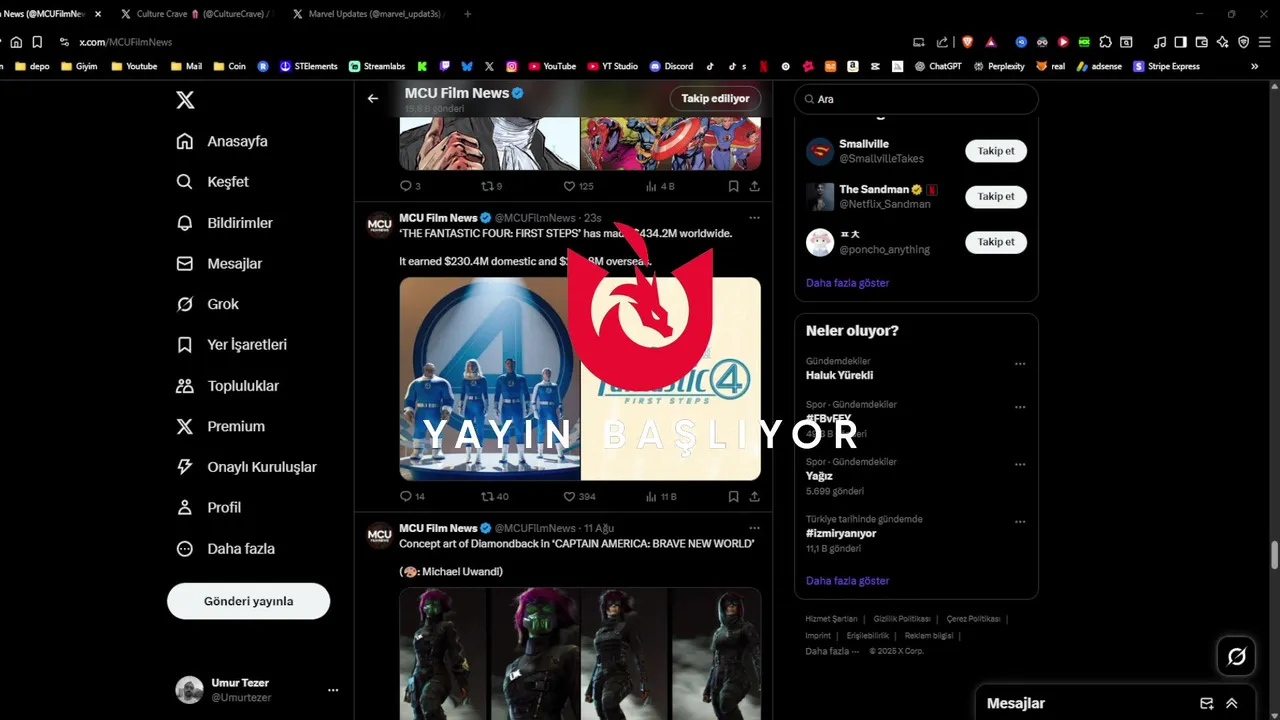Repost the post with 9 reposts
This screenshot has height=720, width=1280.
click(x=491, y=186)
